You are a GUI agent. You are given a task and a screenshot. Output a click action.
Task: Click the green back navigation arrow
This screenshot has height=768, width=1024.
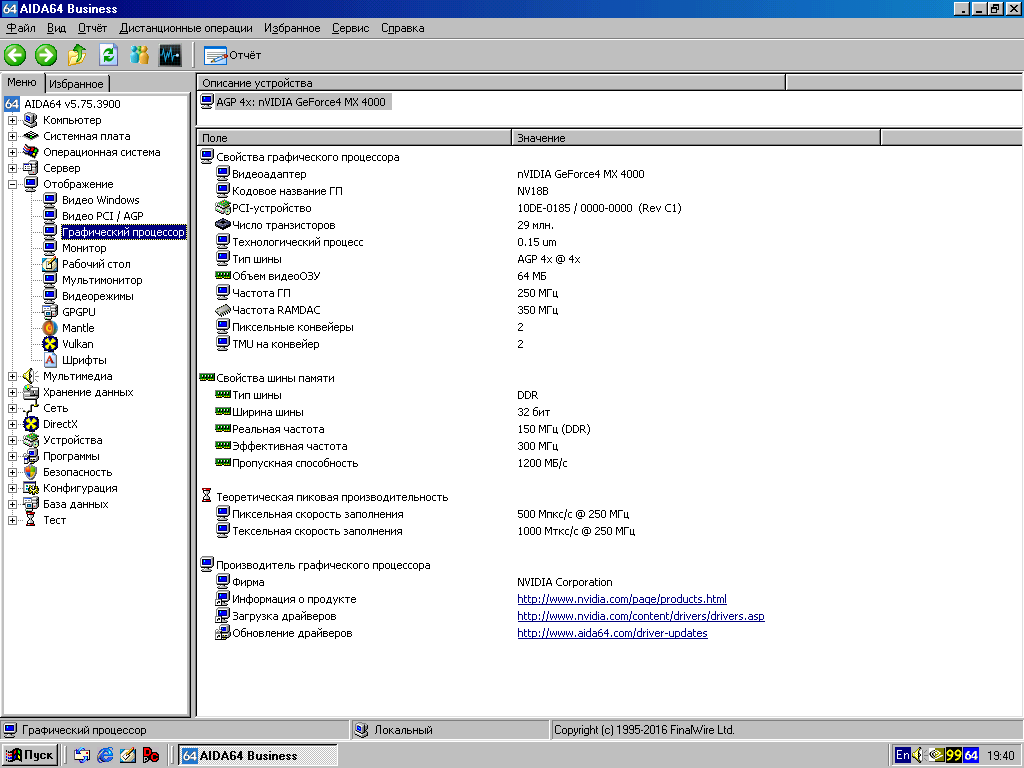[x=15, y=55]
